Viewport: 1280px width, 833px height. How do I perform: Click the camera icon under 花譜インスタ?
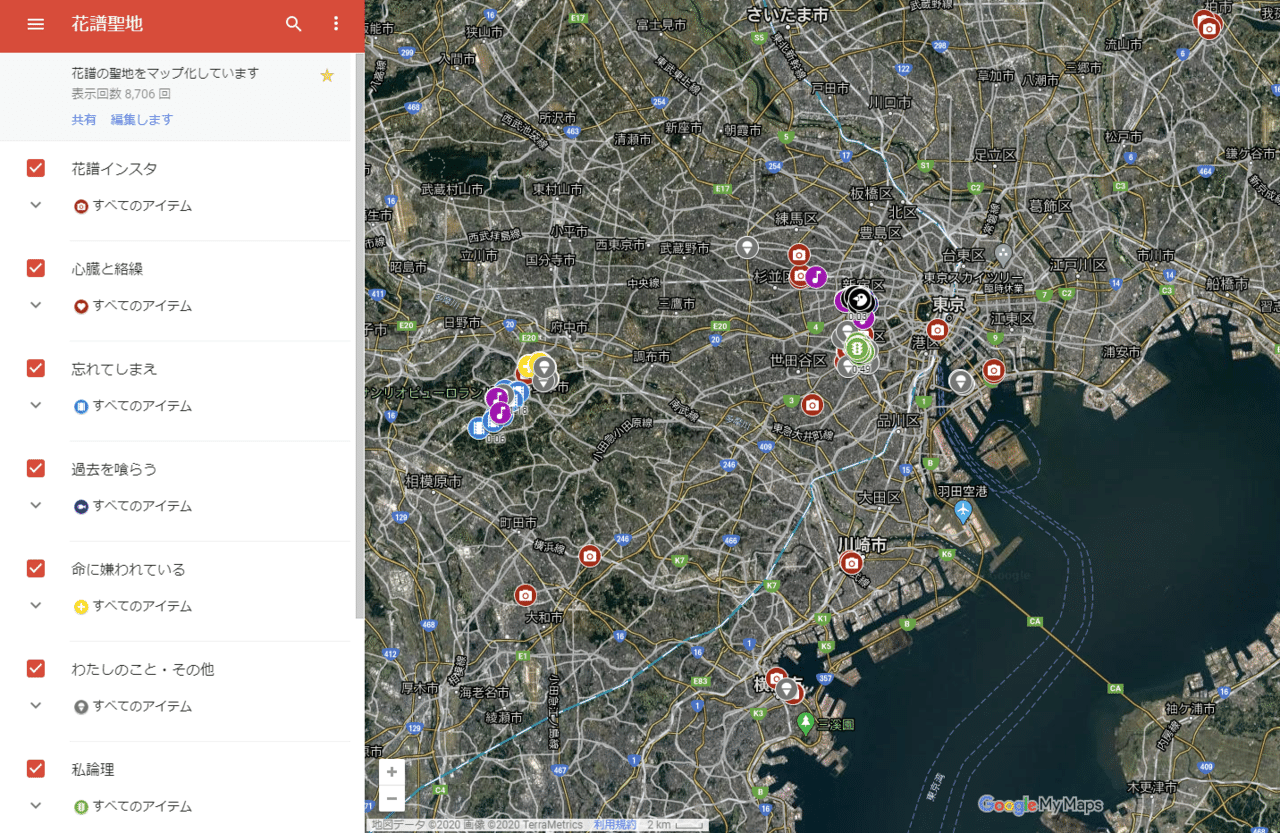[81, 206]
